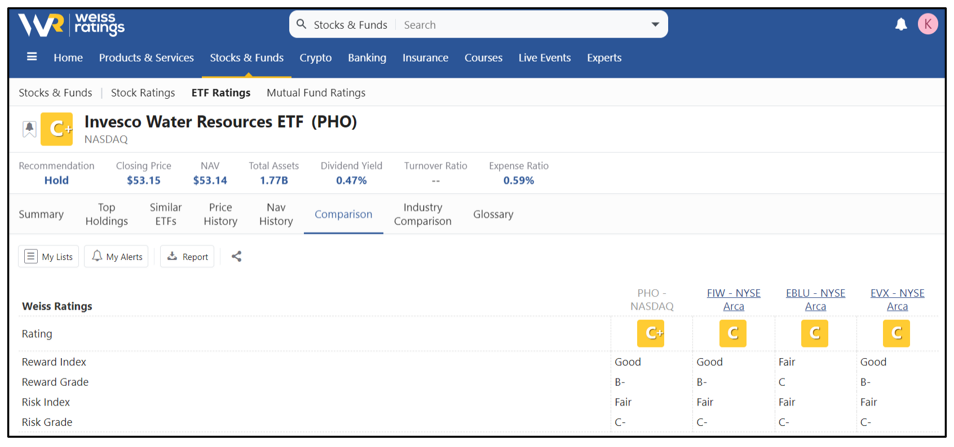Open FIW - NYSE Arca link
The height and width of the screenshot is (447, 954).
tap(734, 300)
